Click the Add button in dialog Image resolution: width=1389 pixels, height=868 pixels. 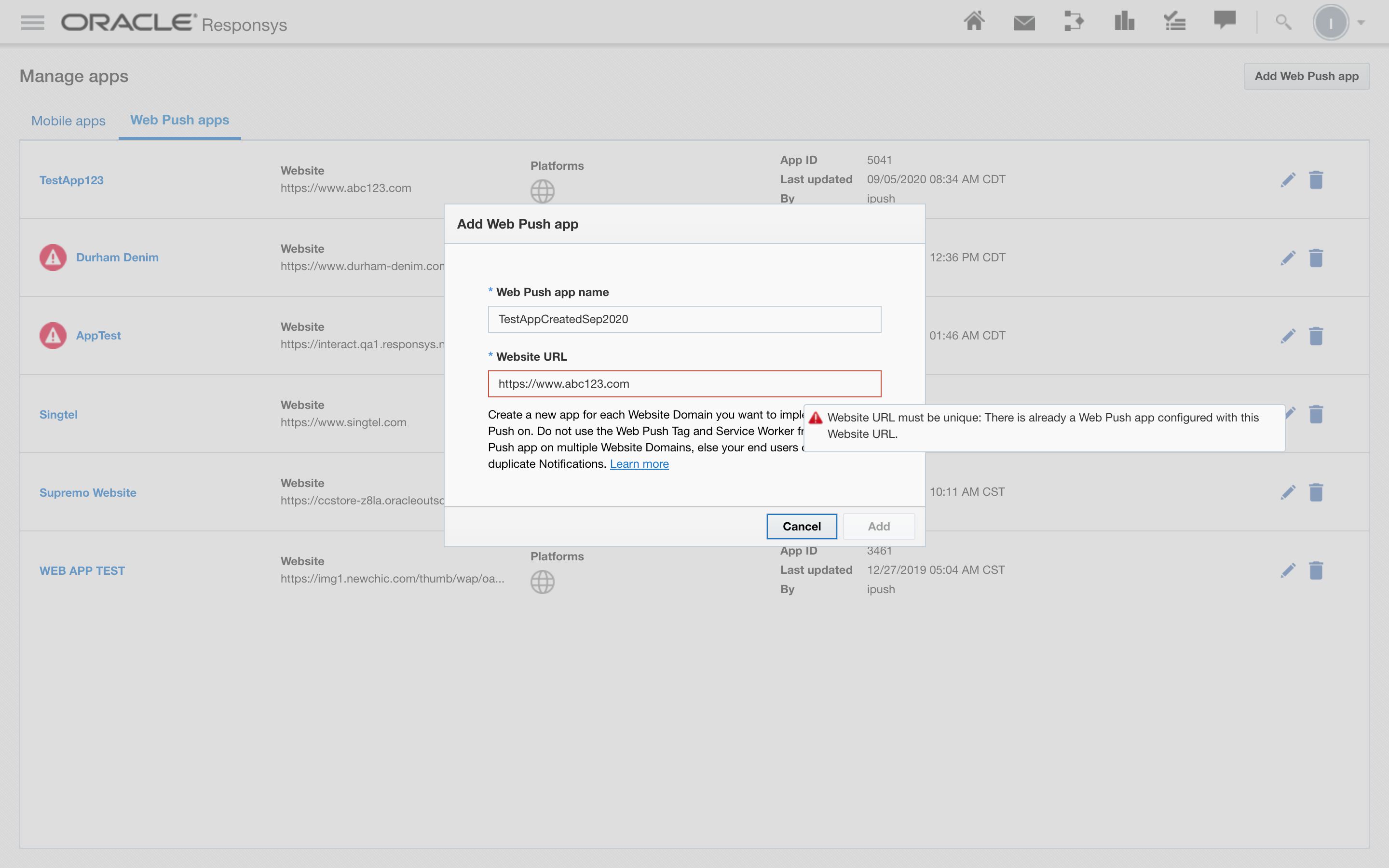[878, 527]
